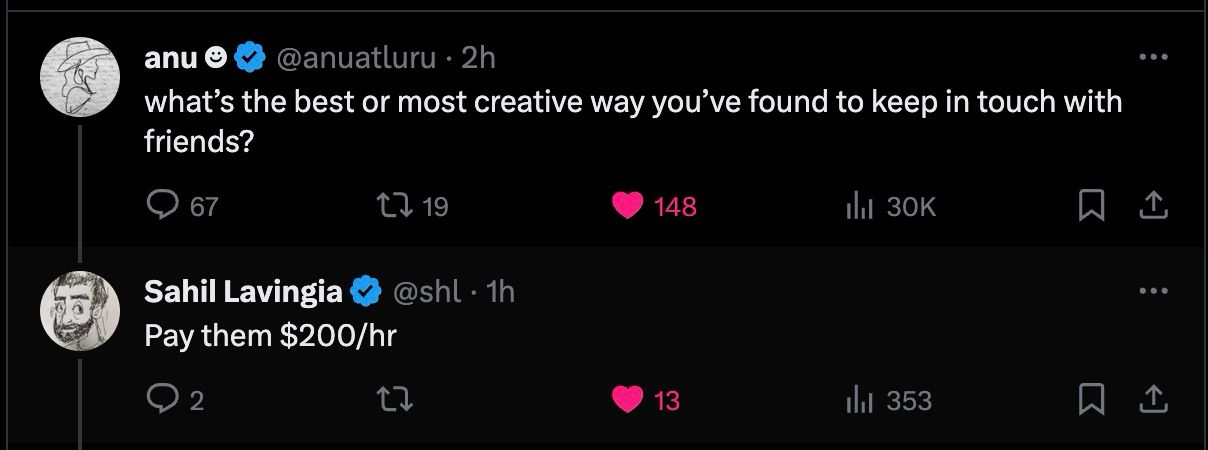Repost Sahil Lavingia's reply
The width and height of the screenshot is (1208, 450).
tap(389, 400)
